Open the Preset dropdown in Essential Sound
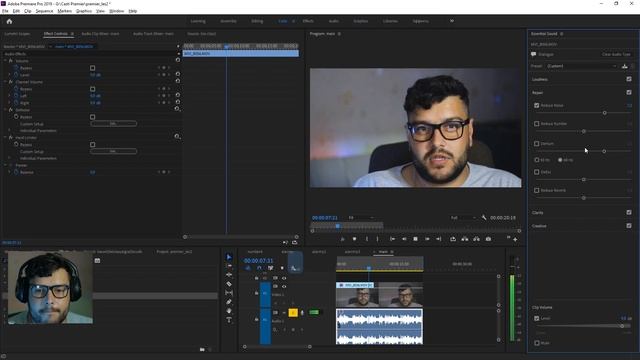The image size is (640, 360). tap(581, 66)
